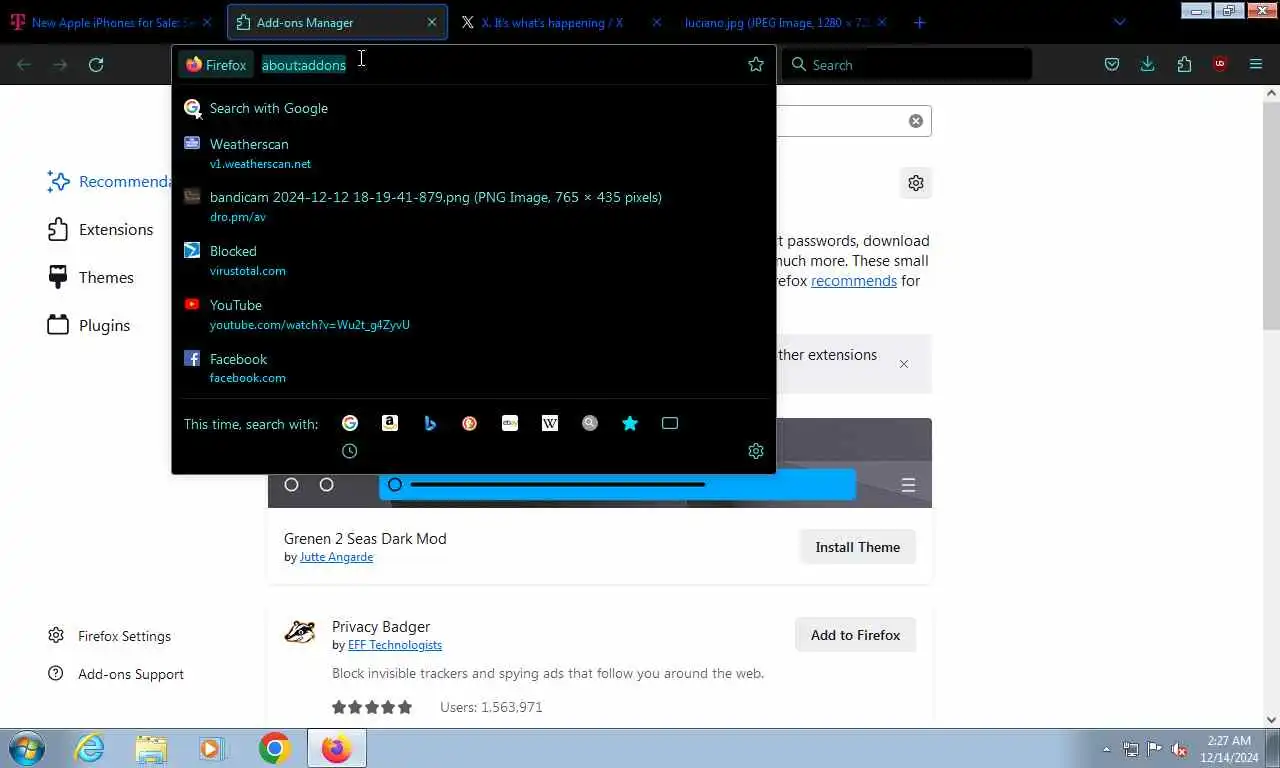Screen dimensions: 1280x768
Task: Search this time with Wikipedia
Action: click(x=550, y=423)
